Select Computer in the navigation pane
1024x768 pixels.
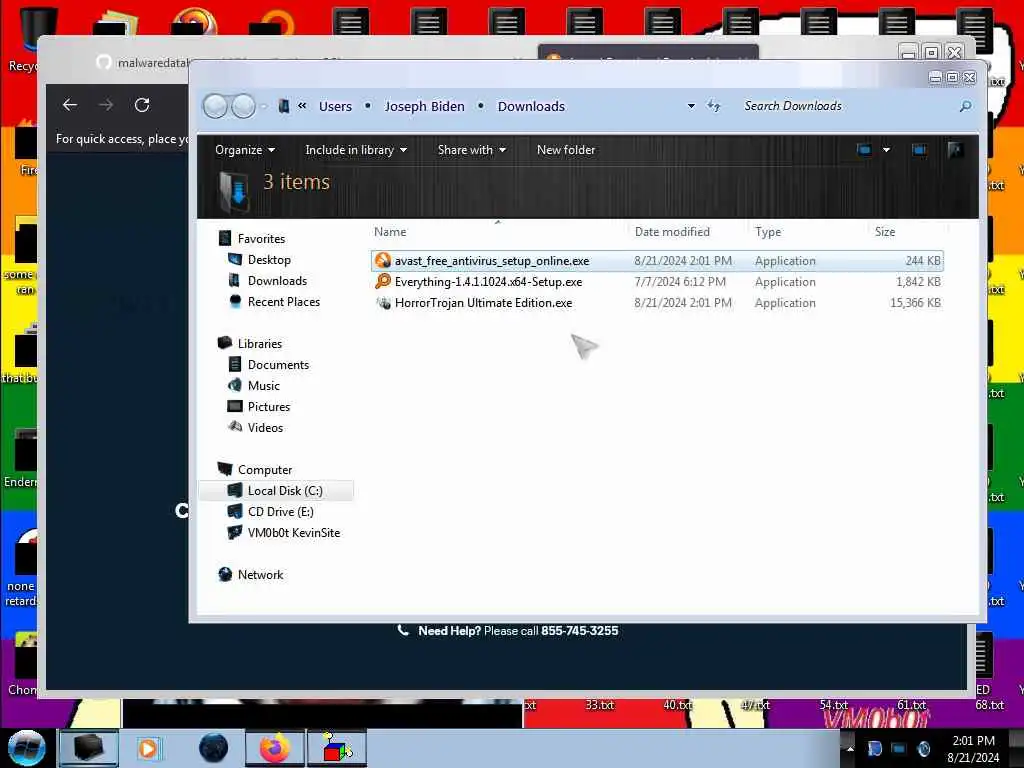pos(264,470)
